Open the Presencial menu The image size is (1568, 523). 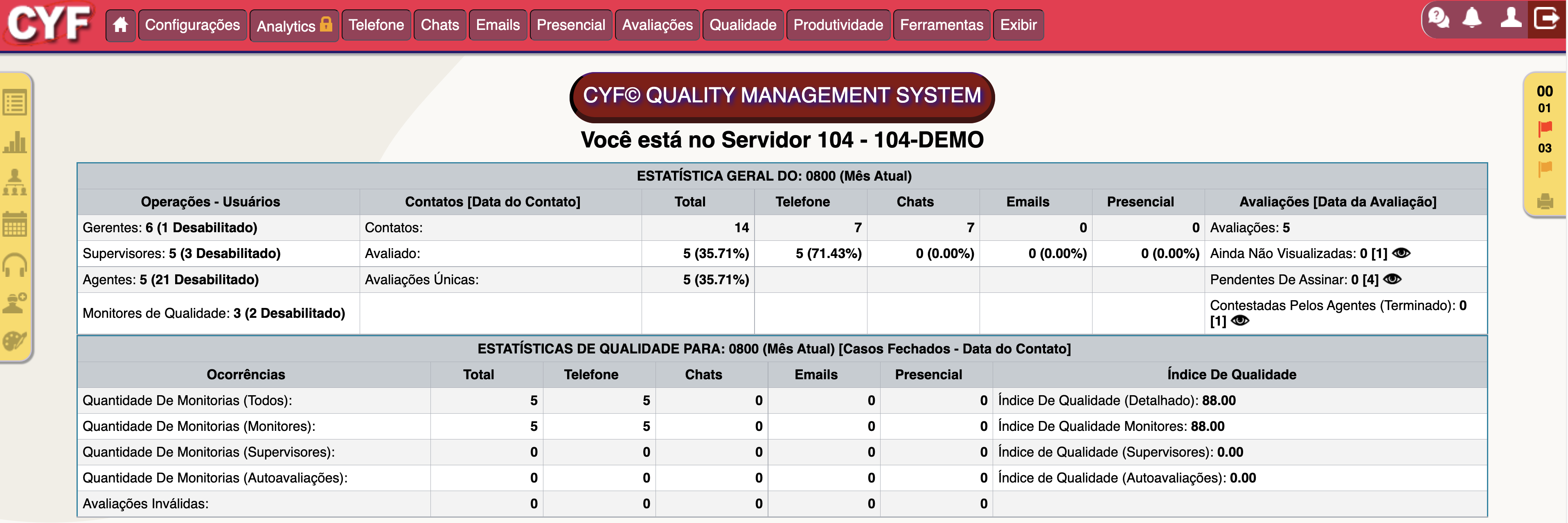pos(571,25)
